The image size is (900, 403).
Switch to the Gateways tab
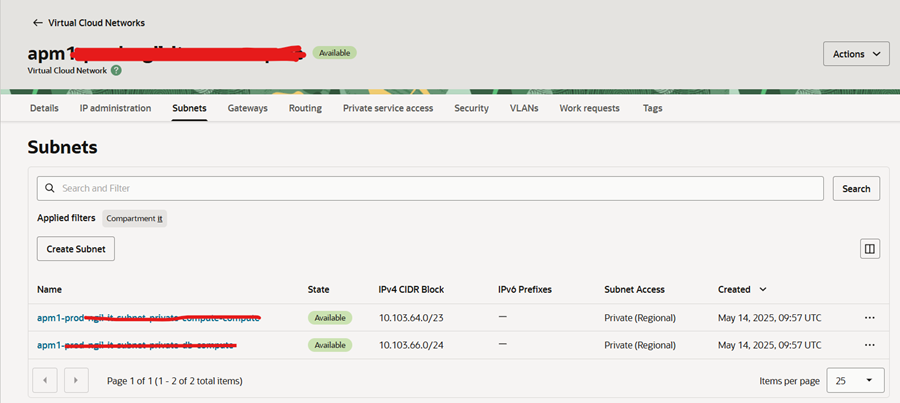point(247,108)
